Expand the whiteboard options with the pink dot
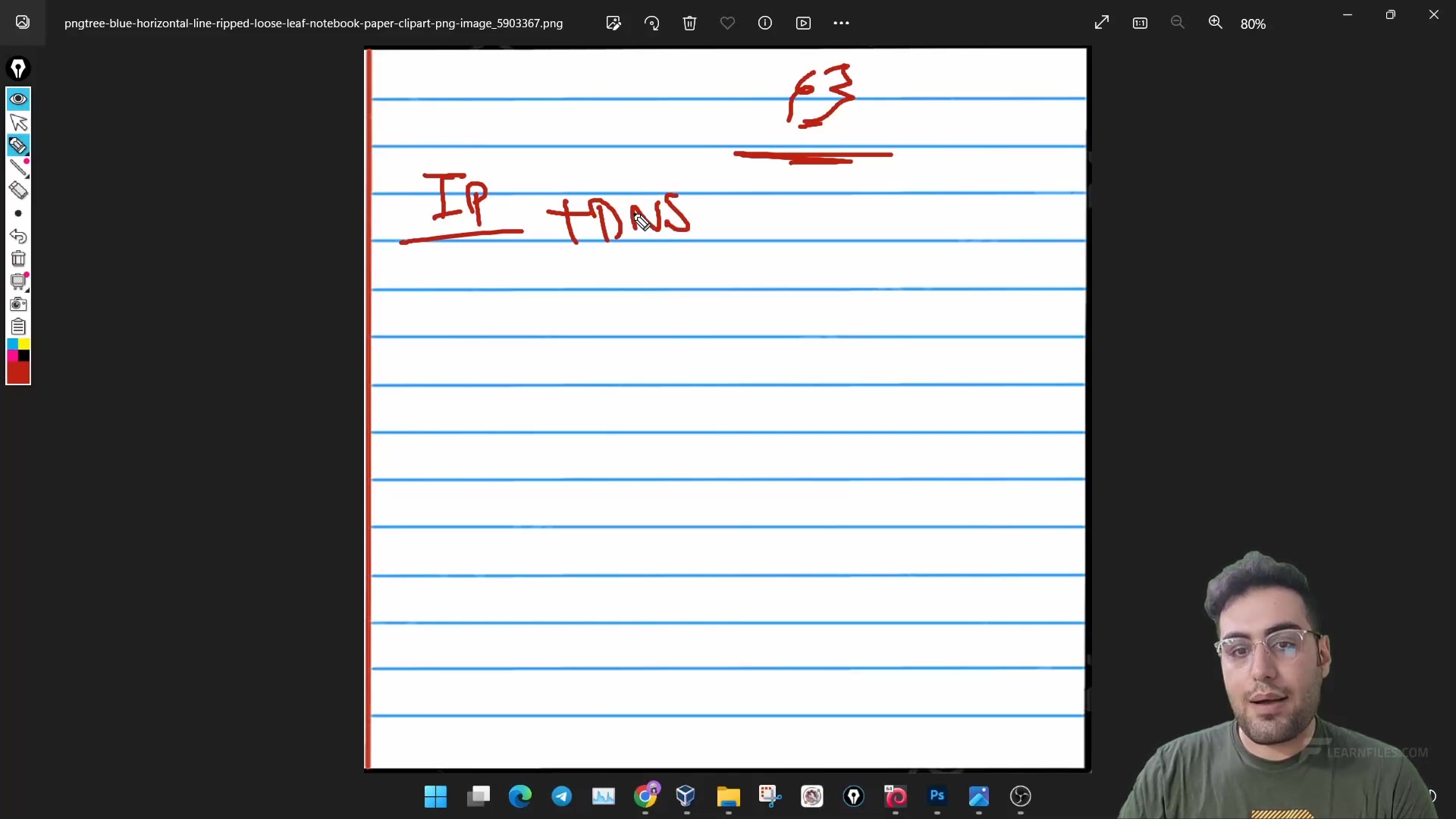 pos(18,281)
